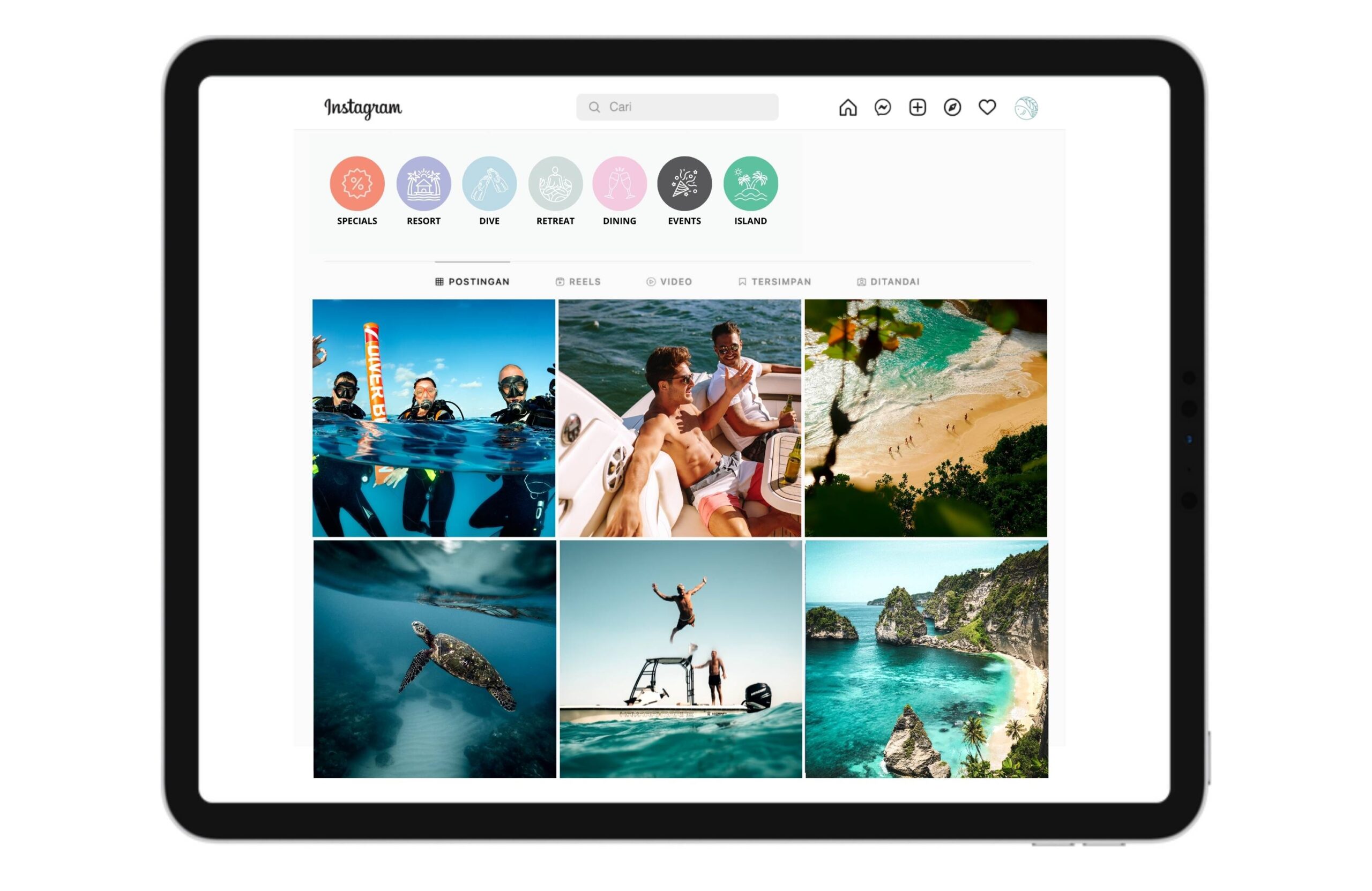This screenshot has width=1372, height=891.
Task: Open the Notifications heart icon
Action: click(989, 107)
